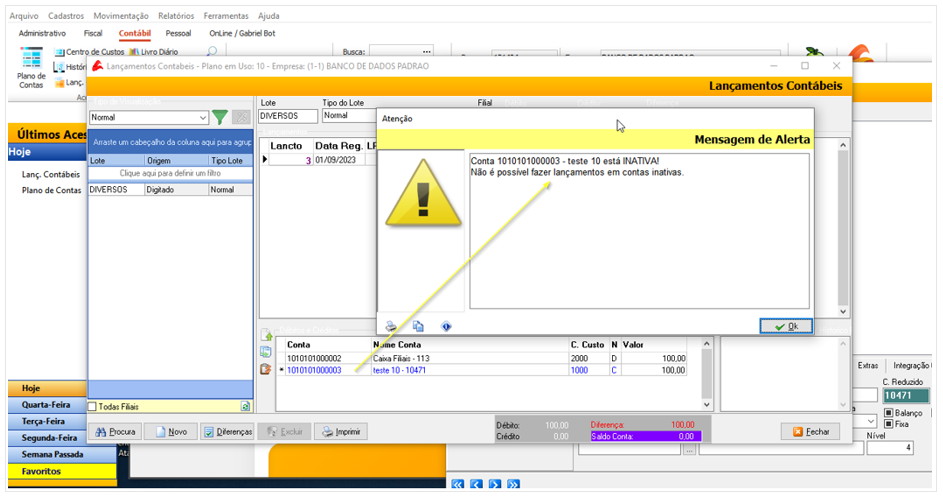Go to the last record navigation arrow
943x496 pixels.
(x=513, y=485)
